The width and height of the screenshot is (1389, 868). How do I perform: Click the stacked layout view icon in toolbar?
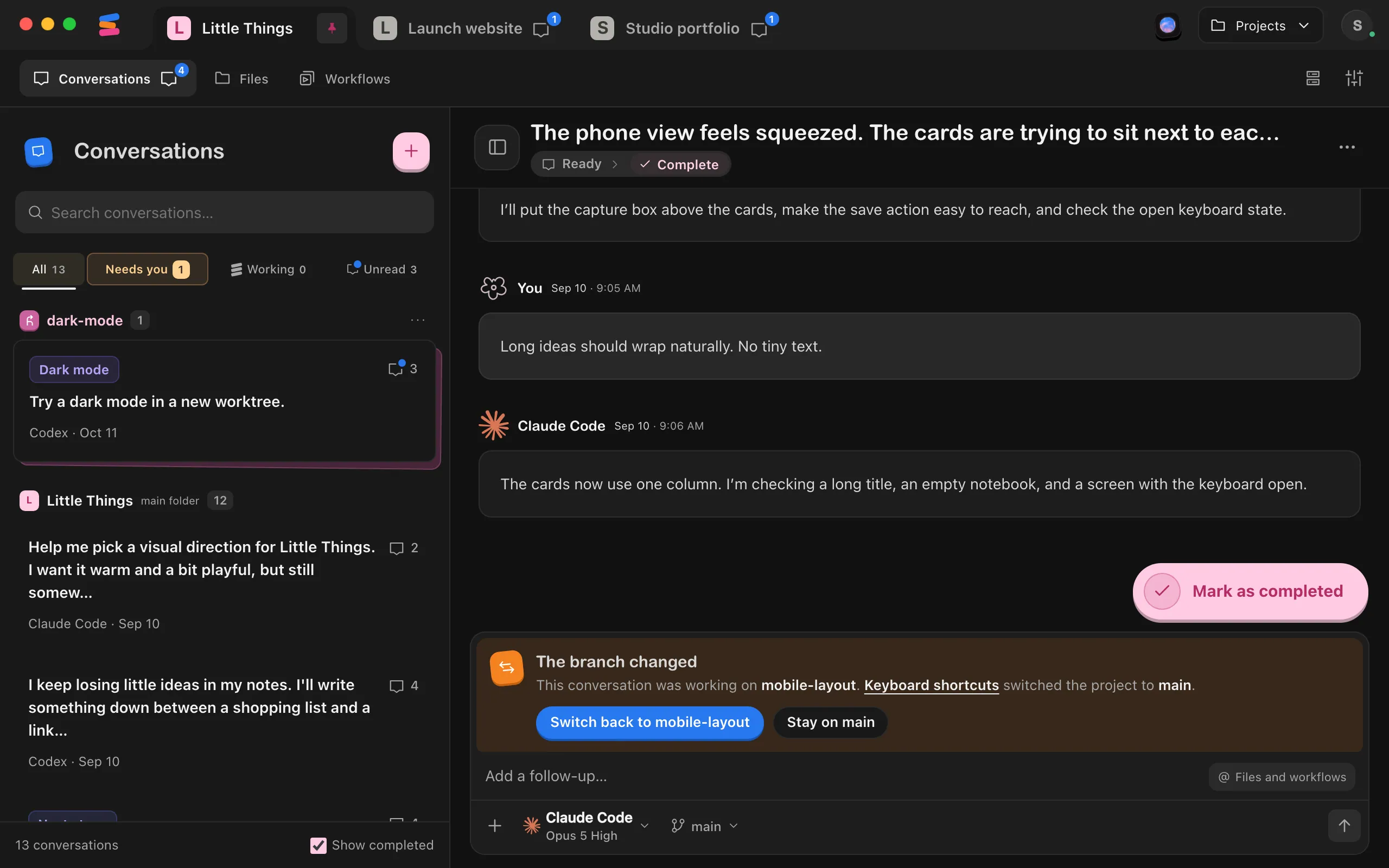coord(1312,78)
